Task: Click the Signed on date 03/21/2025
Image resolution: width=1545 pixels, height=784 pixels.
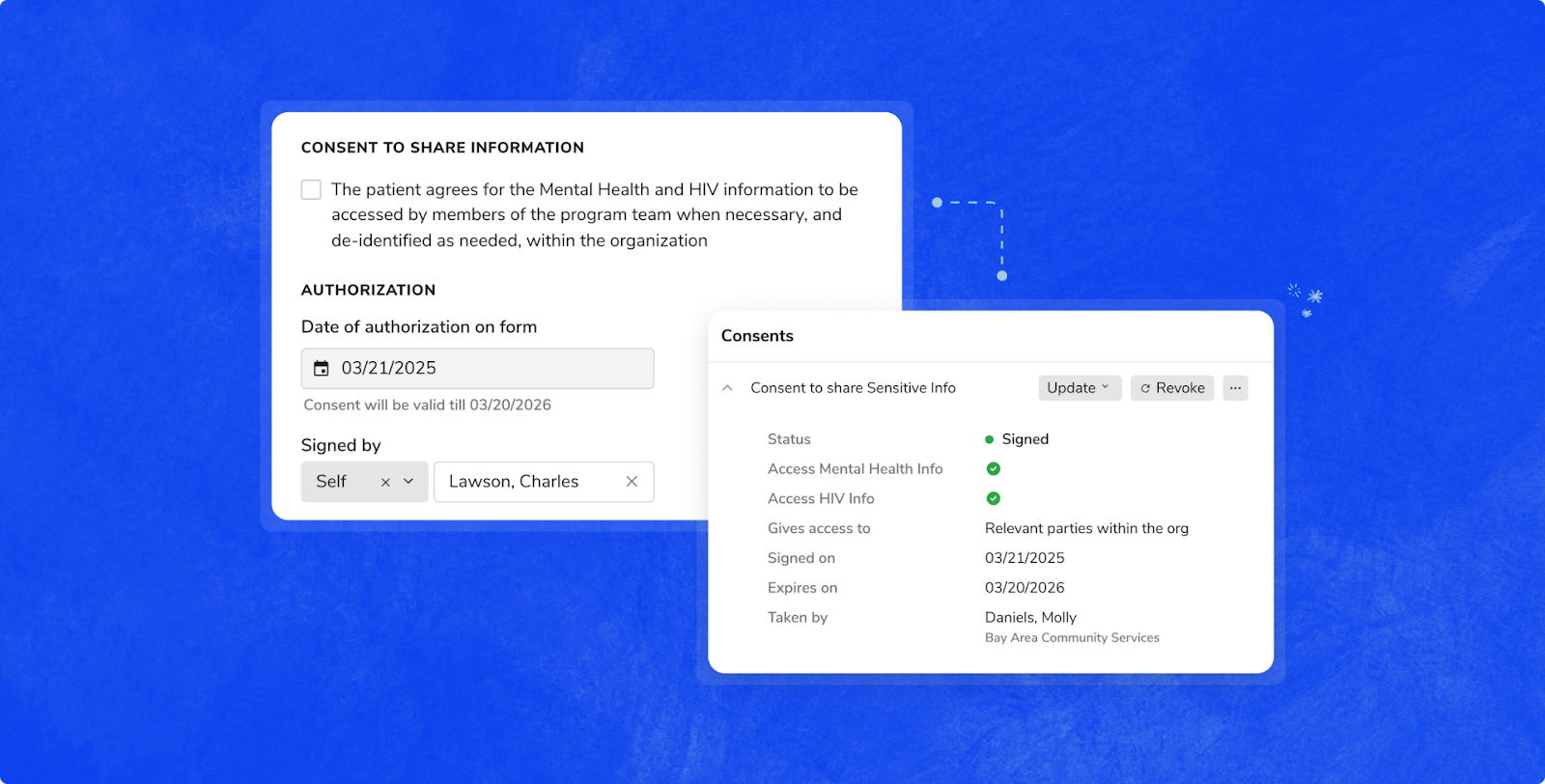Action: click(1025, 558)
